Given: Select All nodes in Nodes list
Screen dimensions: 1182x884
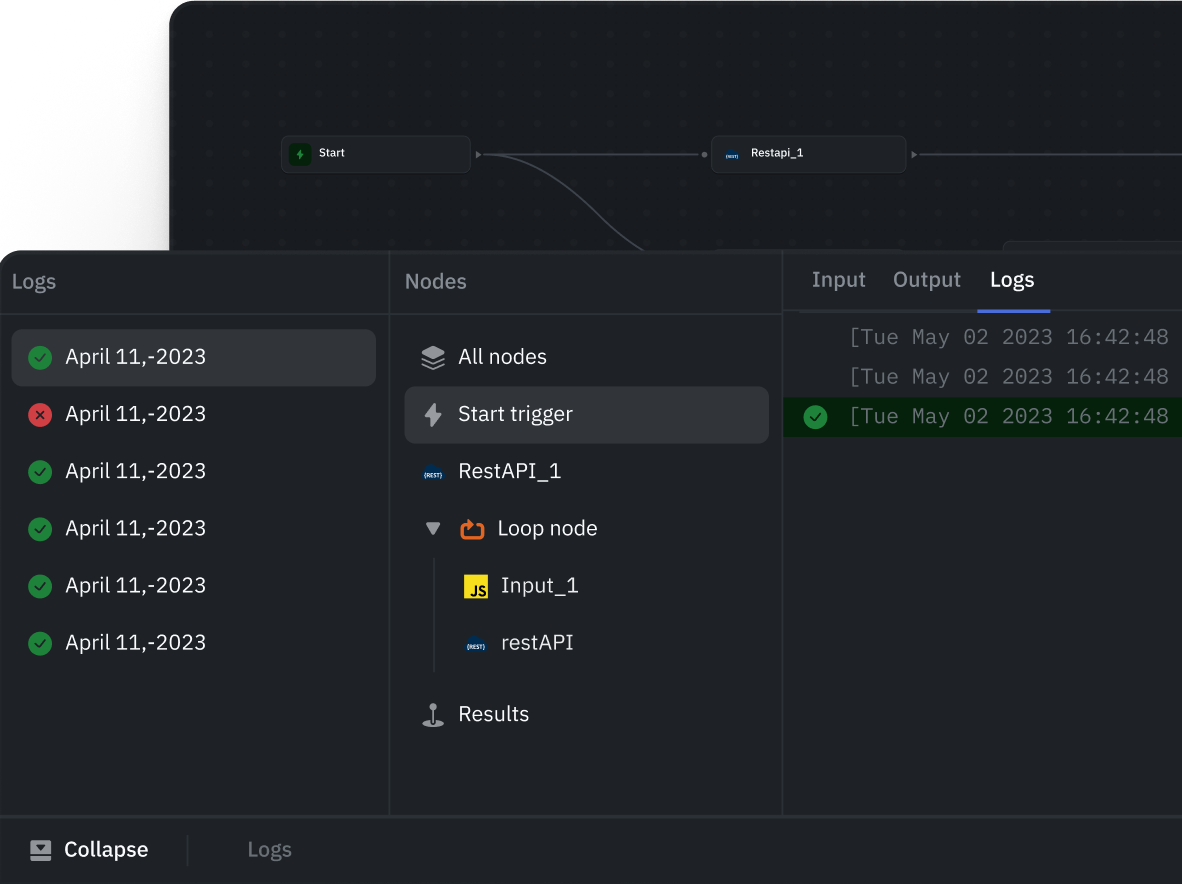Looking at the screenshot, I should (x=586, y=357).
